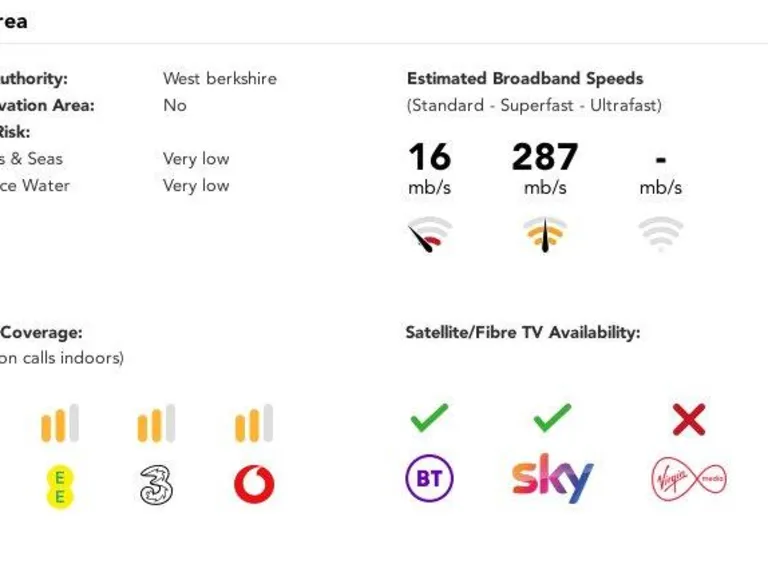Click the signal bars above Vodafone
The width and height of the screenshot is (768, 576).
point(254,424)
